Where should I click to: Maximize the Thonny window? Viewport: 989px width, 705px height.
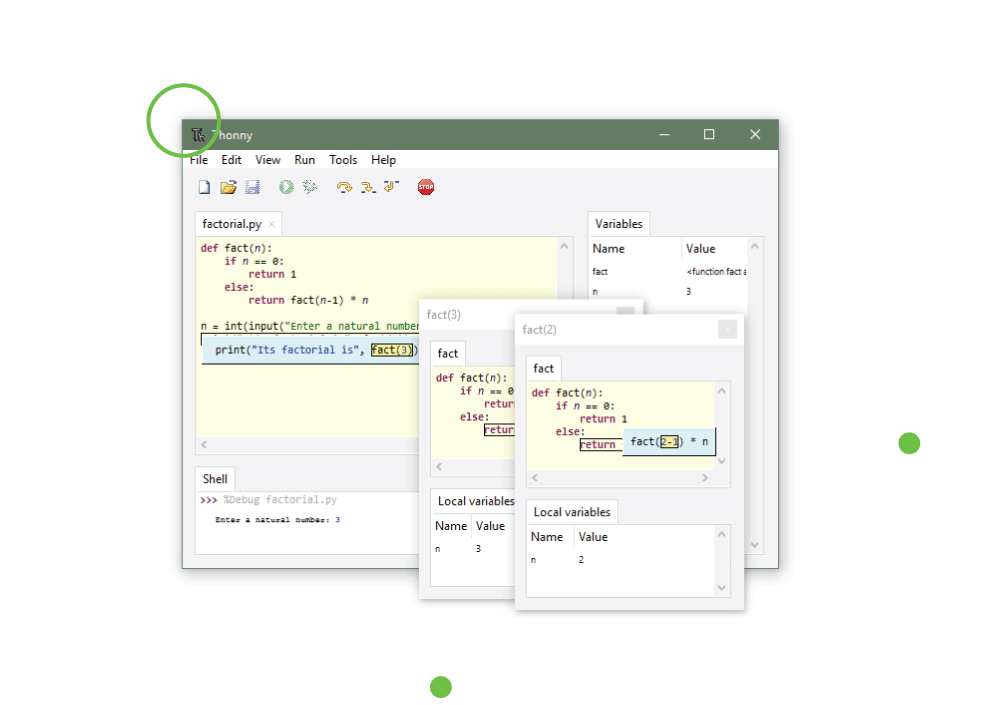point(709,134)
